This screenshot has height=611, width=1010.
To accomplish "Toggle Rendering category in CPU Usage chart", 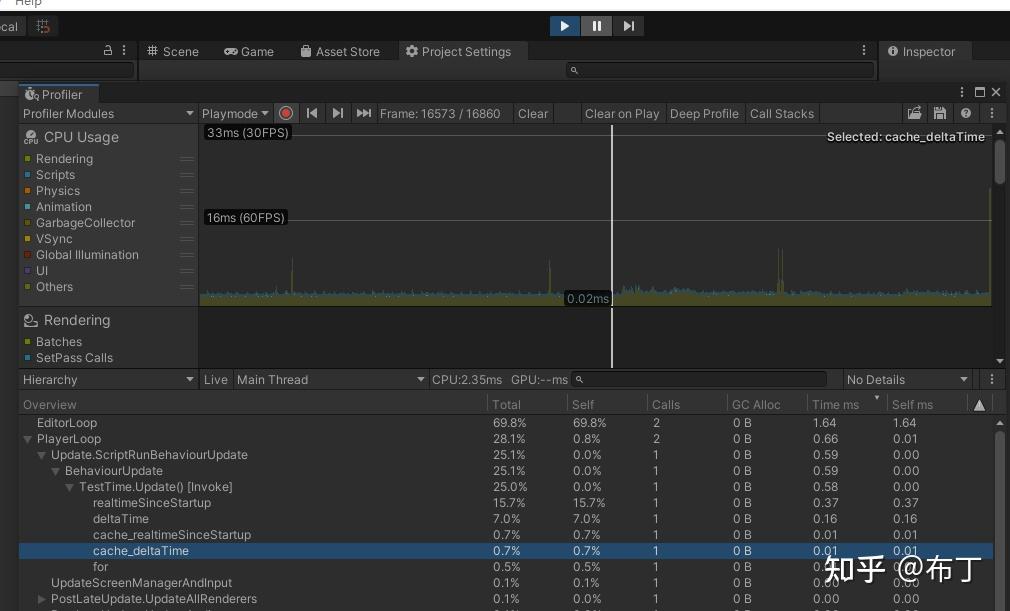I will 28,158.
